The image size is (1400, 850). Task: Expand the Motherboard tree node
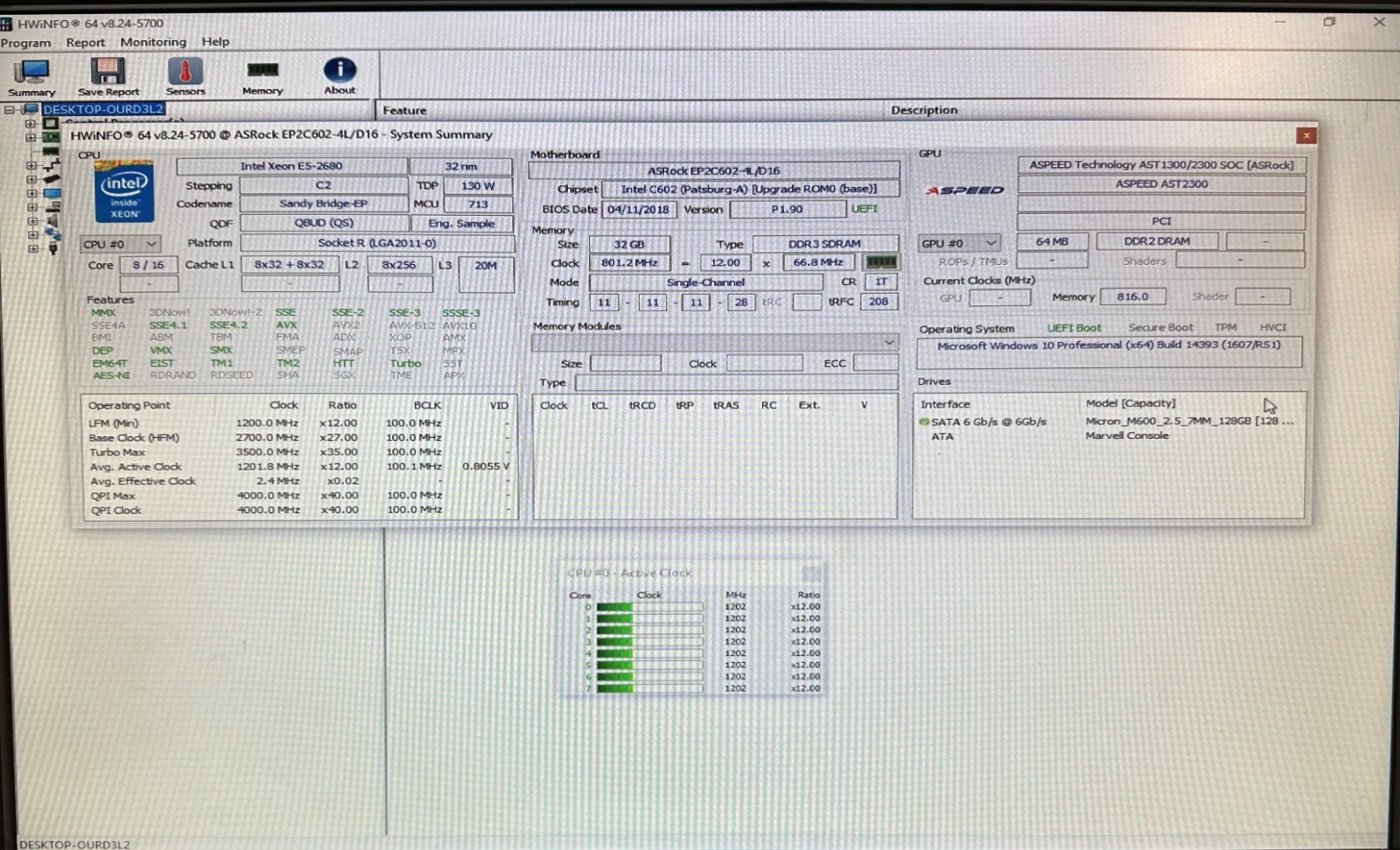[x=31, y=137]
